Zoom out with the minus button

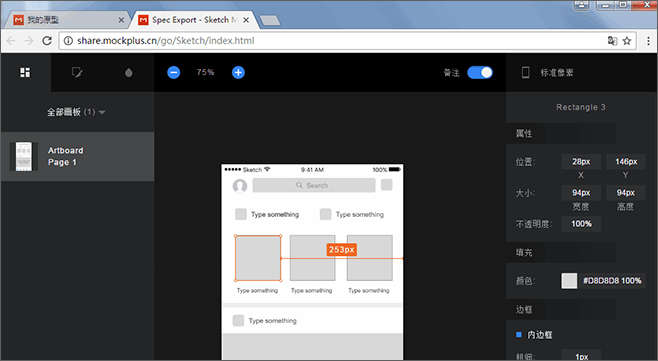point(173,73)
